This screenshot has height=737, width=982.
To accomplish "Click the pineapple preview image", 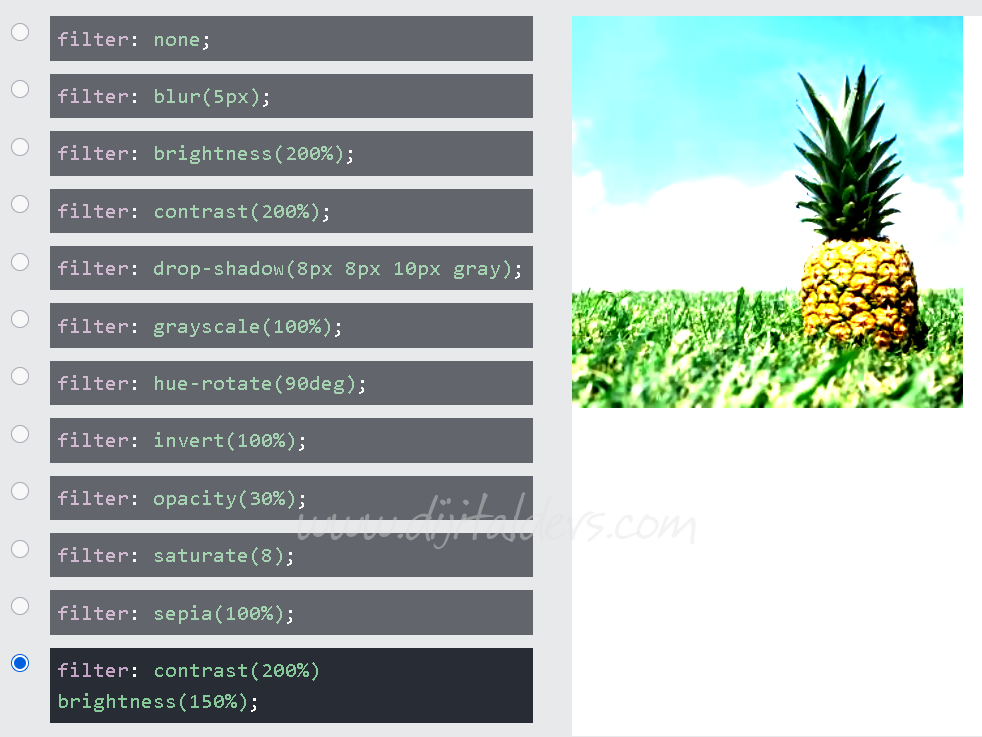I will click(767, 211).
